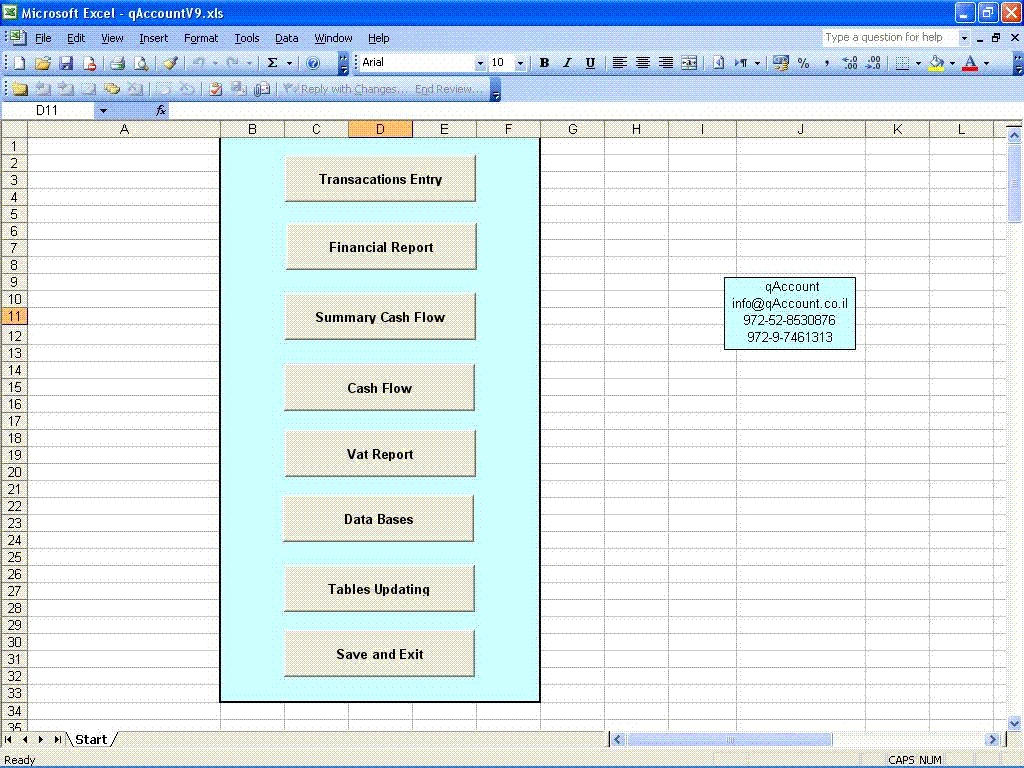Toggle Italic formatting
Image resolution: width=1024 pixels, height=768 pixels.
[567, 63]
